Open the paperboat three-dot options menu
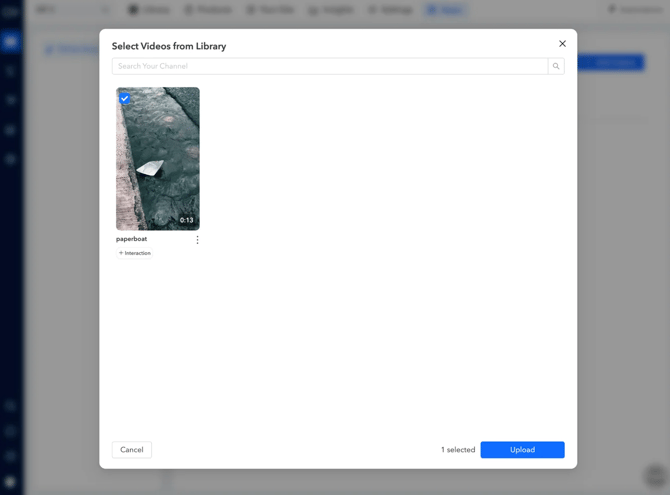The image size is (670, 495). coord(197,240)
